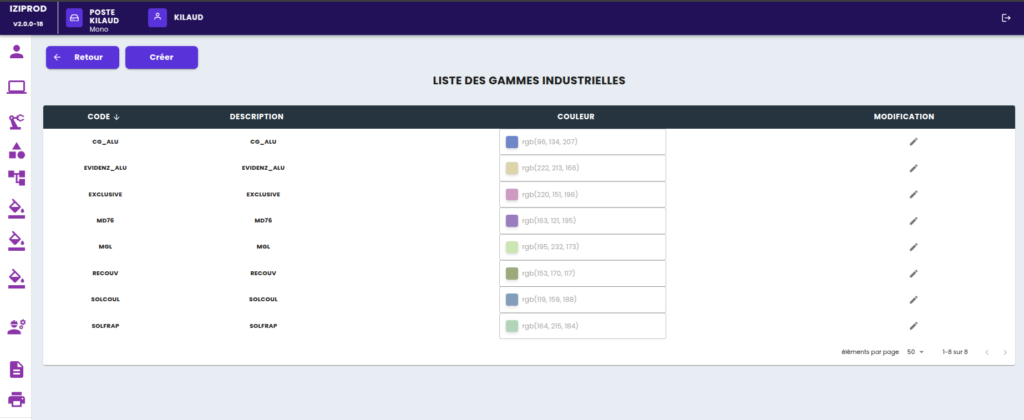
Task: Open the laptop workstation icon in sidebar
Action: 16,87
